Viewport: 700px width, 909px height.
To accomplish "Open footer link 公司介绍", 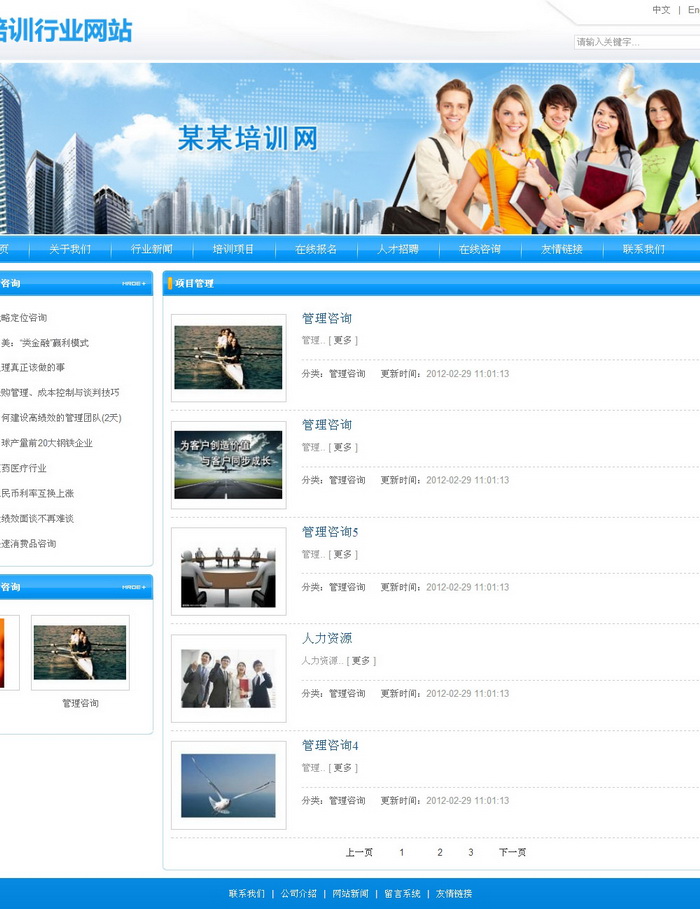I will [x=299, y=893].
